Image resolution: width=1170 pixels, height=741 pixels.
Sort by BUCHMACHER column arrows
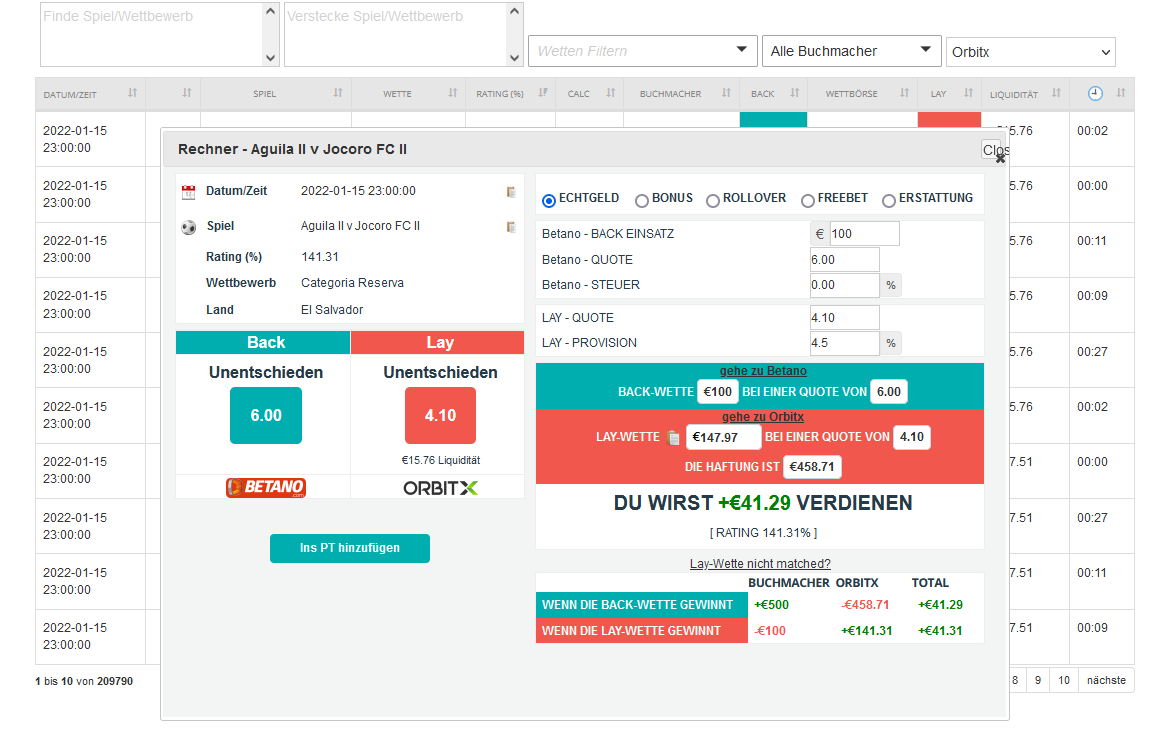coord(727,93)
